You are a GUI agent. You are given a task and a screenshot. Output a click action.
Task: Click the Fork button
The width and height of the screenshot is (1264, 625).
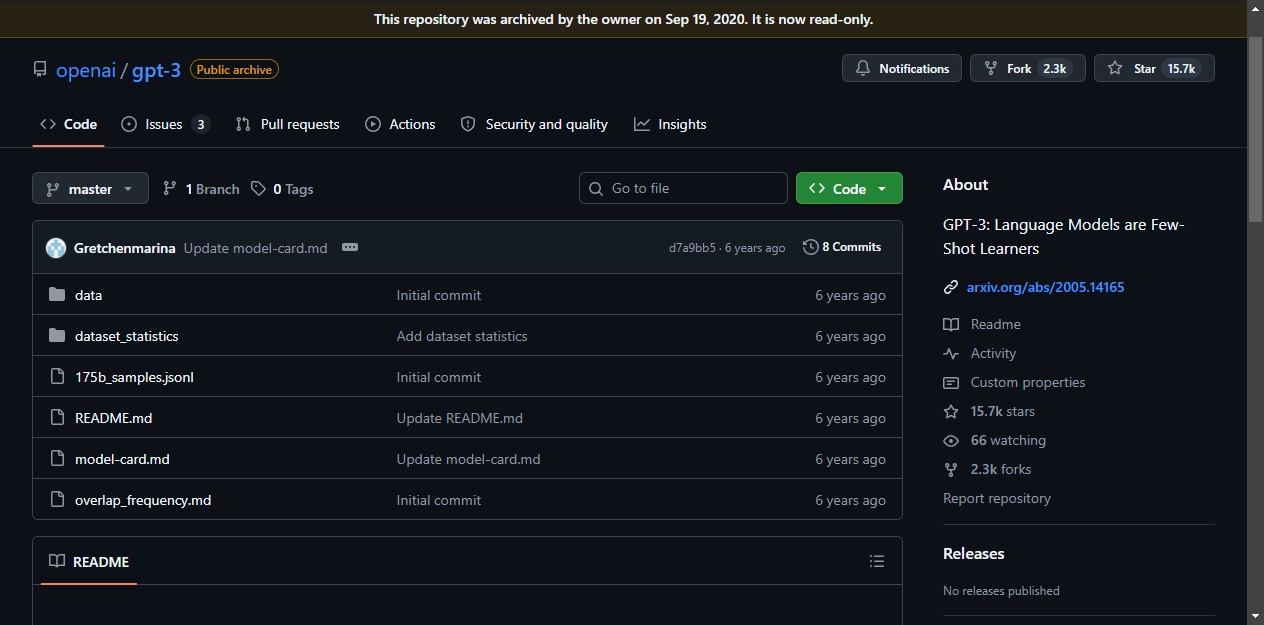tap(1027, 68)
